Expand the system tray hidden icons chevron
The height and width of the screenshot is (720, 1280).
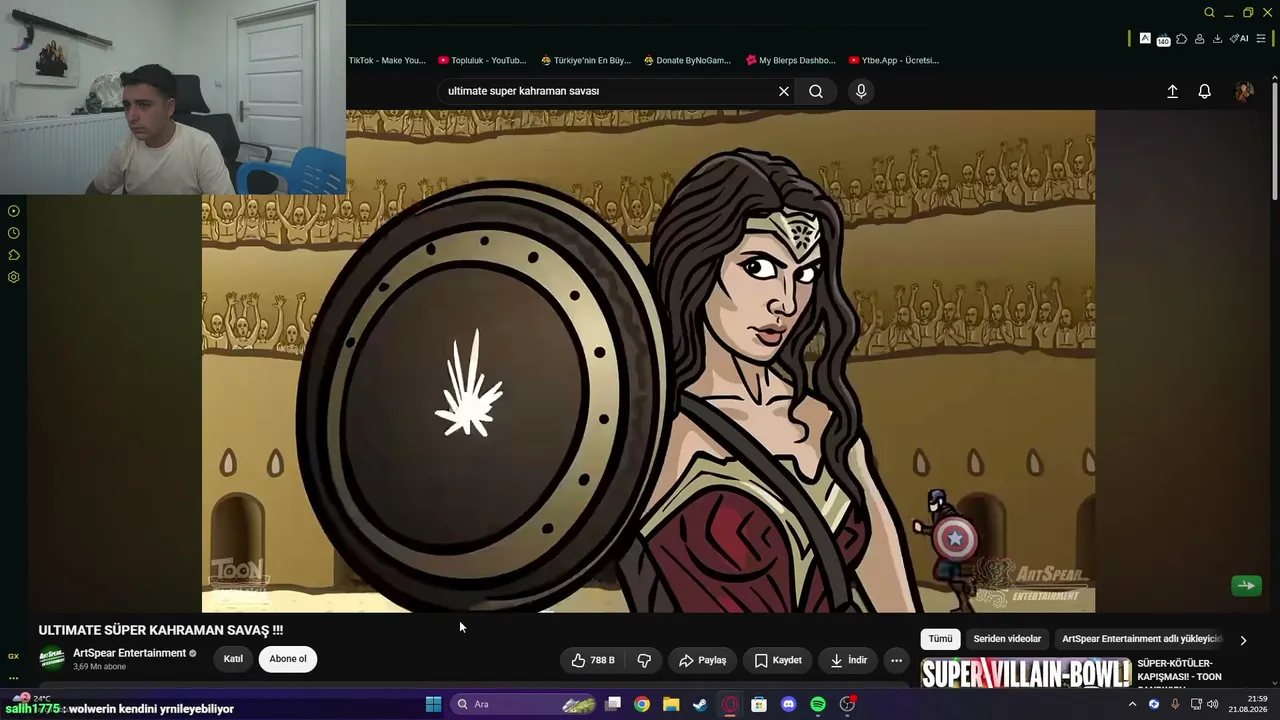click(x=1133, y=704)
